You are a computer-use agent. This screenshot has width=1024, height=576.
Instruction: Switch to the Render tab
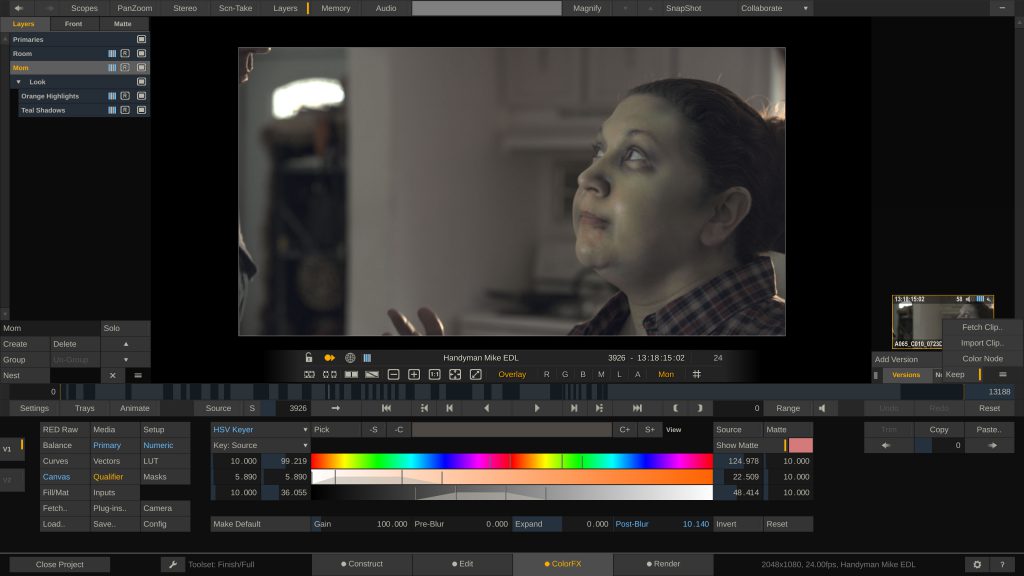663,564
